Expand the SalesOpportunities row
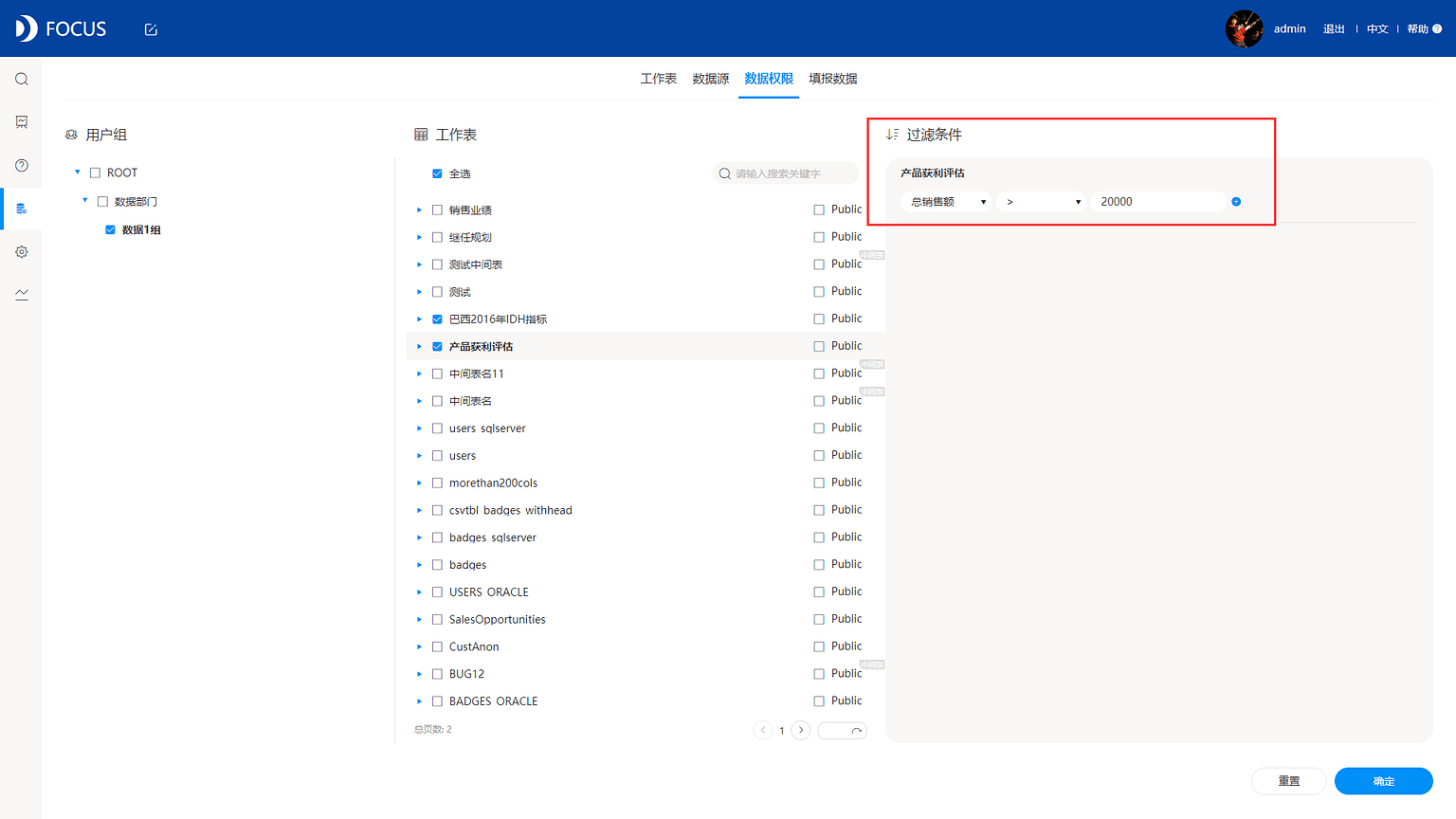Screen dimensions: 1456x819 coord(419,620)
